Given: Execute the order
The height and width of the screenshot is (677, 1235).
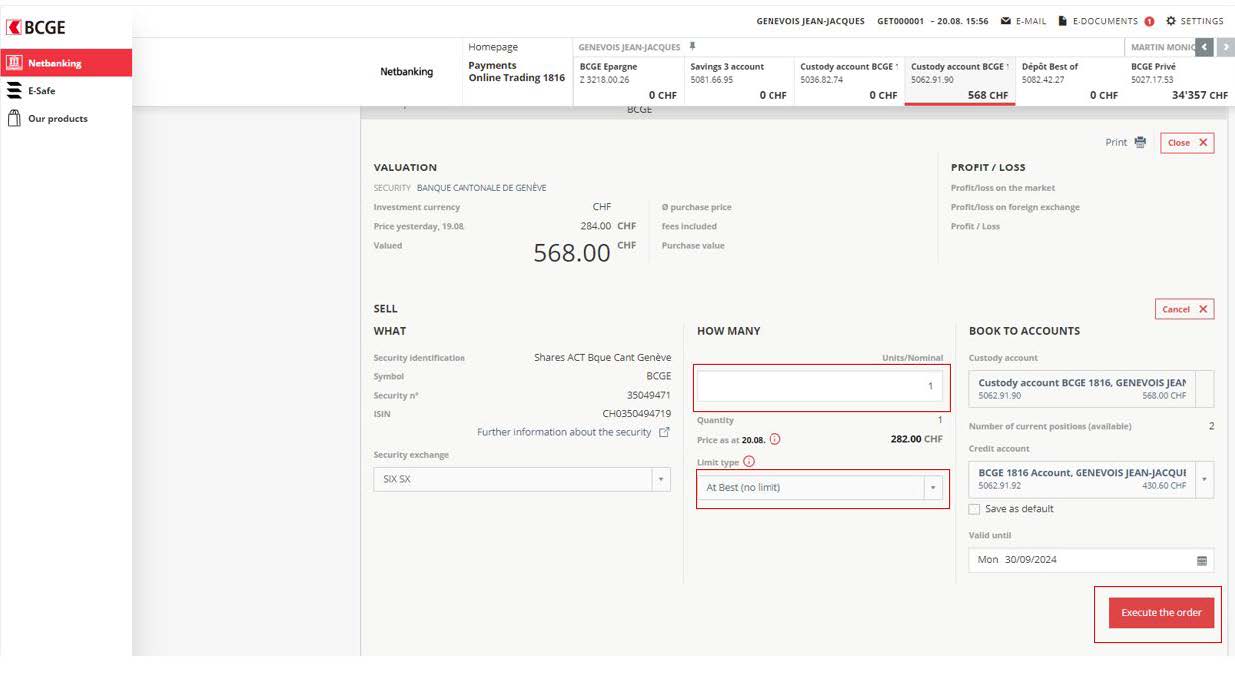Looking at the screenshot, I should tap(1161, 613).
